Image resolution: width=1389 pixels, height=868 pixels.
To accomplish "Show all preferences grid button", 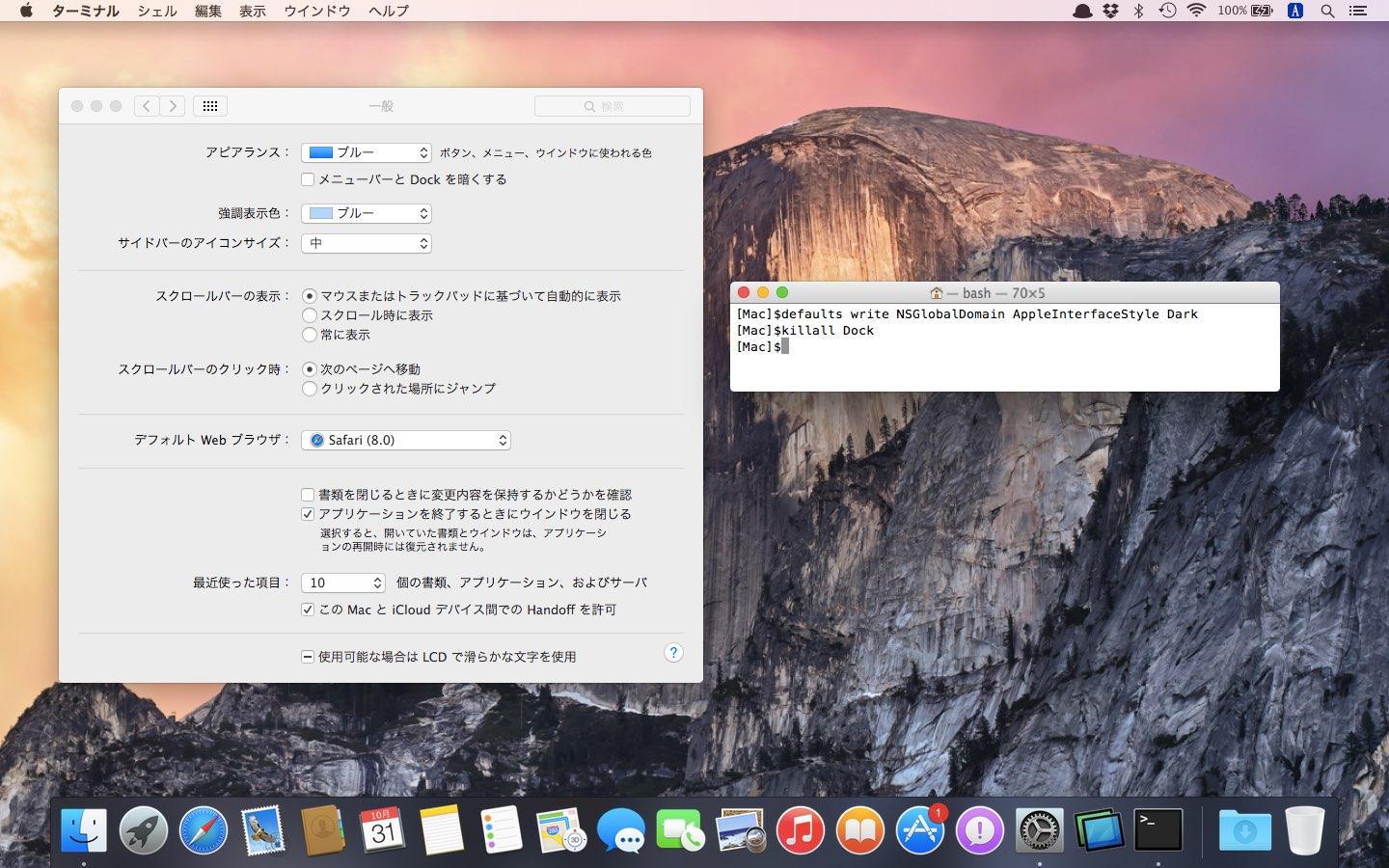I will click(210, 106).
